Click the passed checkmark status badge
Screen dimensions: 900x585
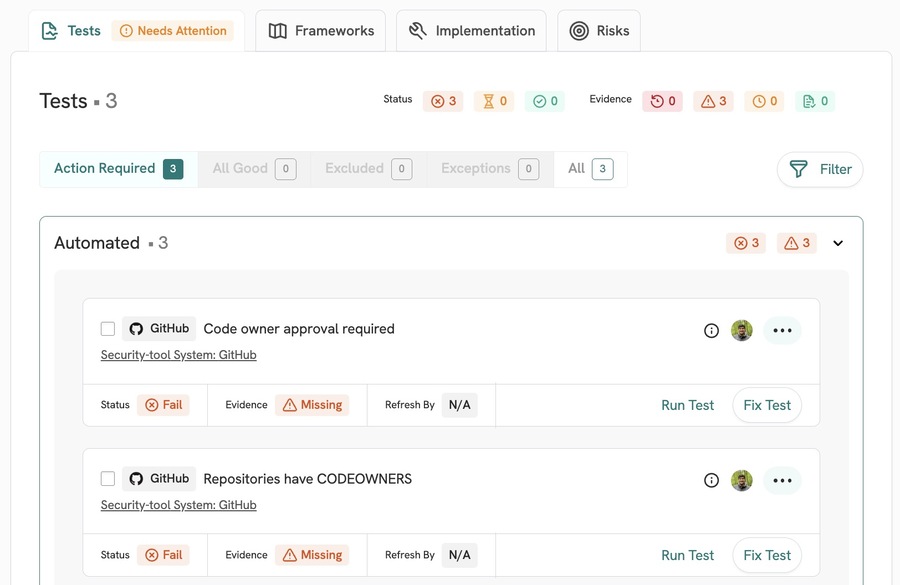click(x=545, y=101)
